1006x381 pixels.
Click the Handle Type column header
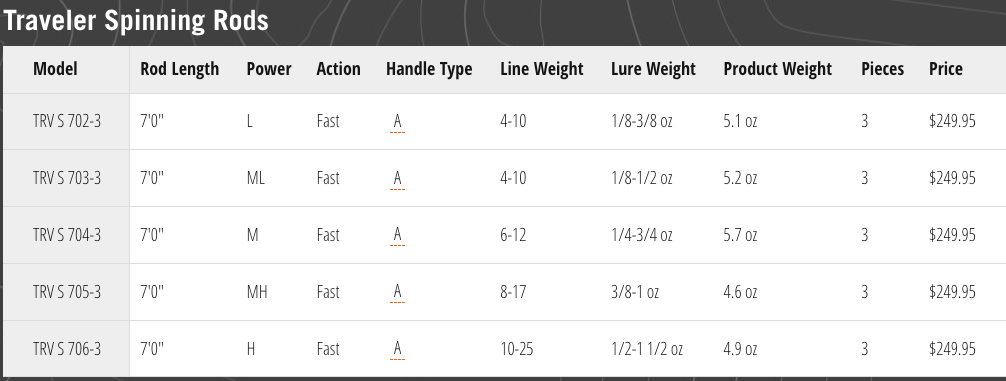pos(429,69)
